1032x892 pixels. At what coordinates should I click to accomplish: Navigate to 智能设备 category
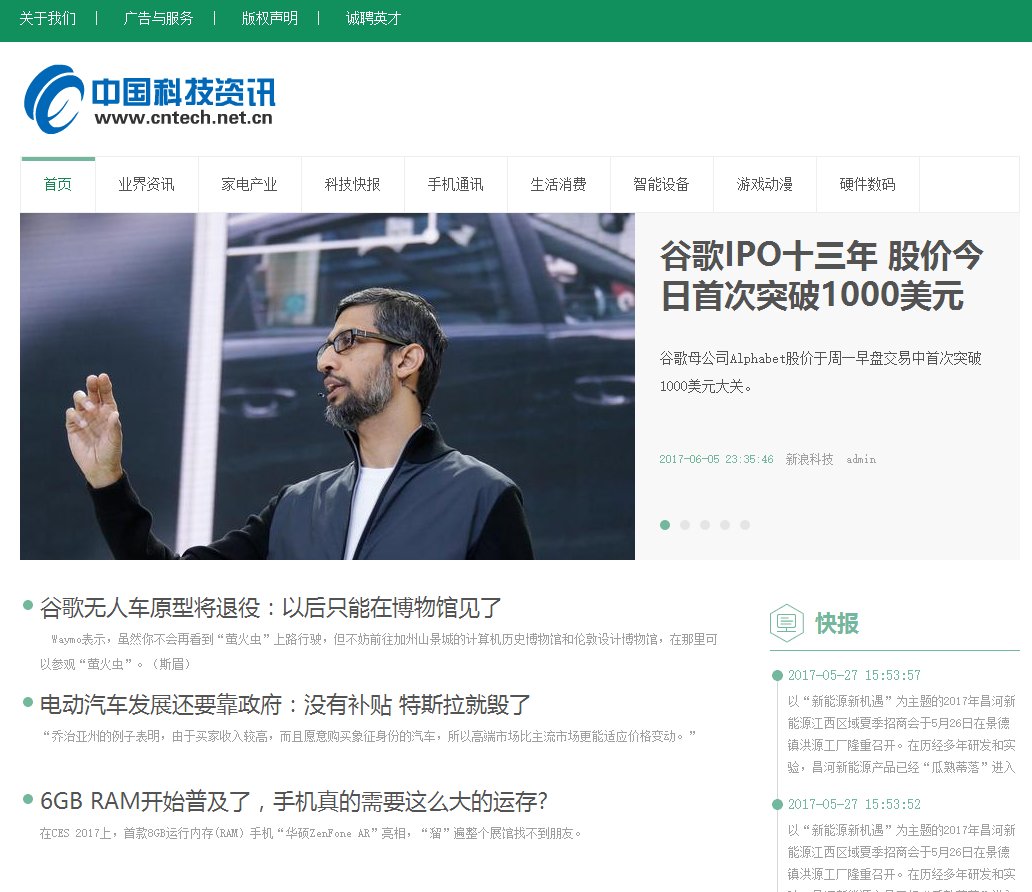point(661,185)
